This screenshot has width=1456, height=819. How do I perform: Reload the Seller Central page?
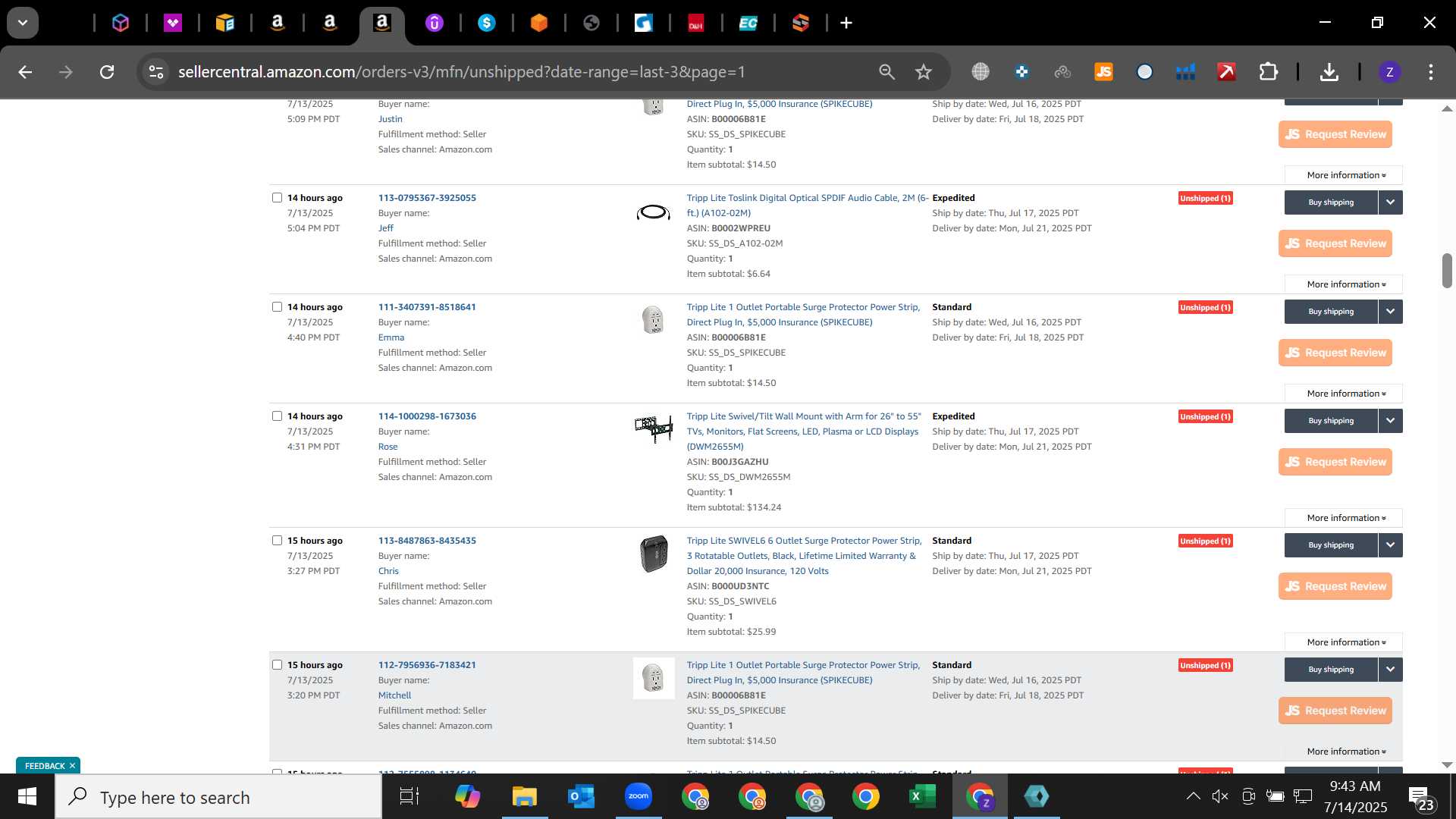(107, 72)
